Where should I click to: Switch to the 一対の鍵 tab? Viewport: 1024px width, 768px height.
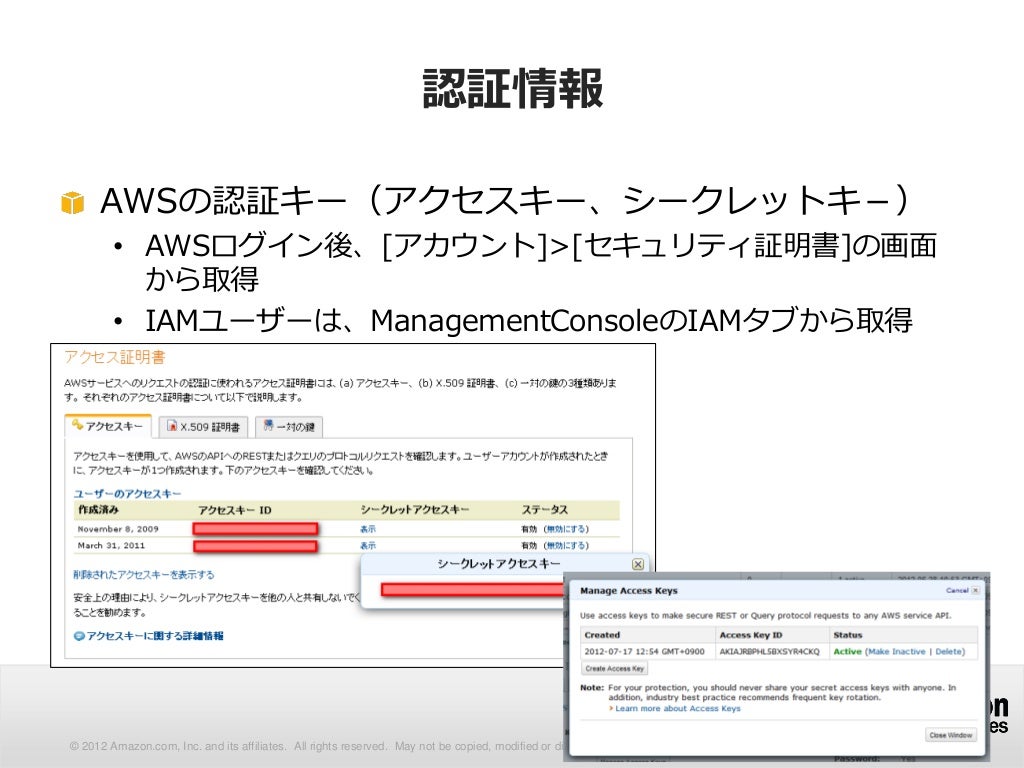[289, 427]
